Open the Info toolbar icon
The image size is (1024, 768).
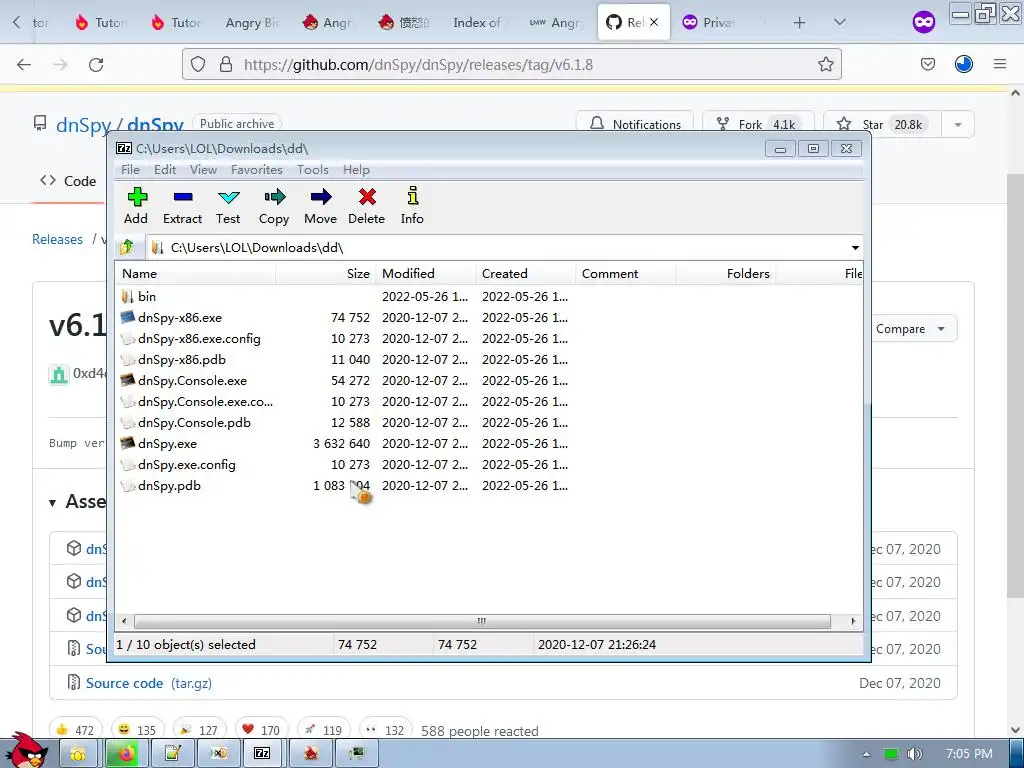412,206
